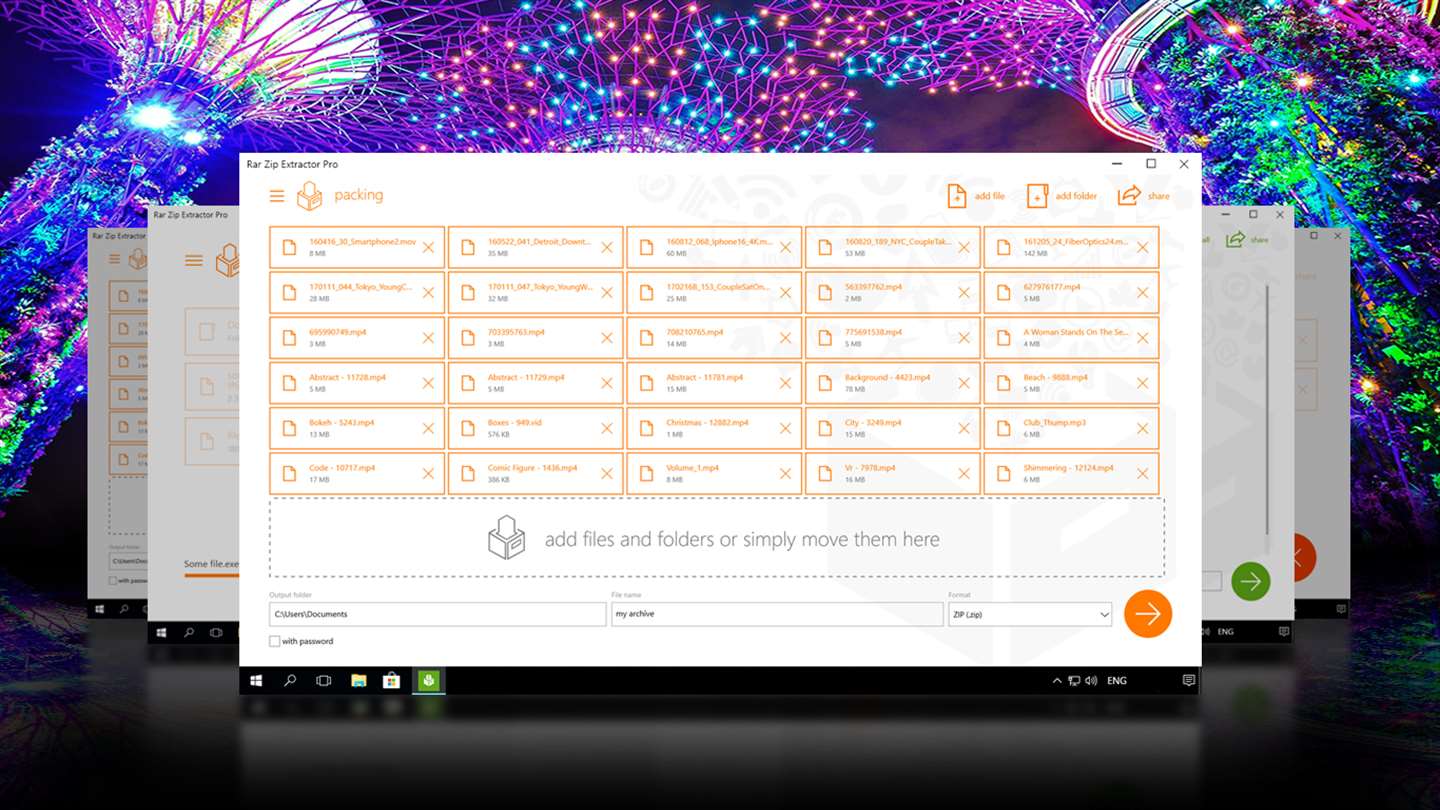Remove Shimmering - 12124.mp4 from the list

pos(1142,473)
